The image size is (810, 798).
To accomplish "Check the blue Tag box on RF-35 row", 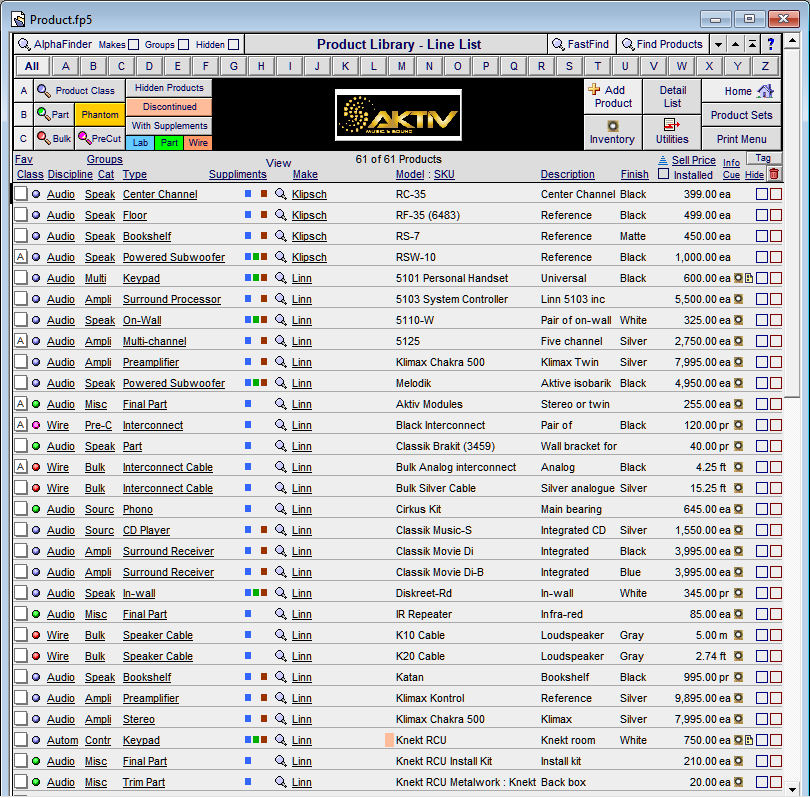I will click(762, 215).
